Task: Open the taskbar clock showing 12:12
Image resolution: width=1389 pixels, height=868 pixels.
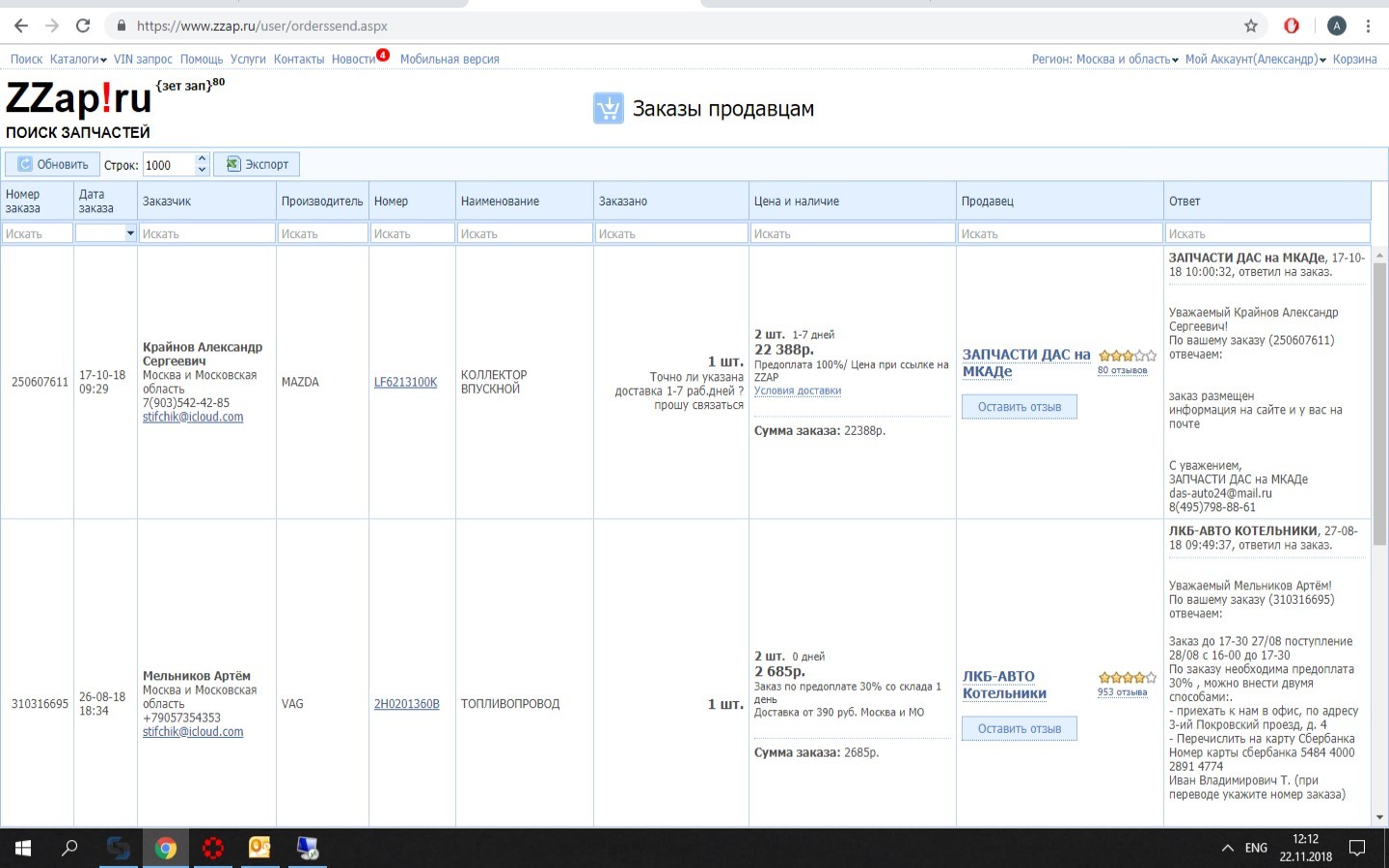Action: 1305,848
